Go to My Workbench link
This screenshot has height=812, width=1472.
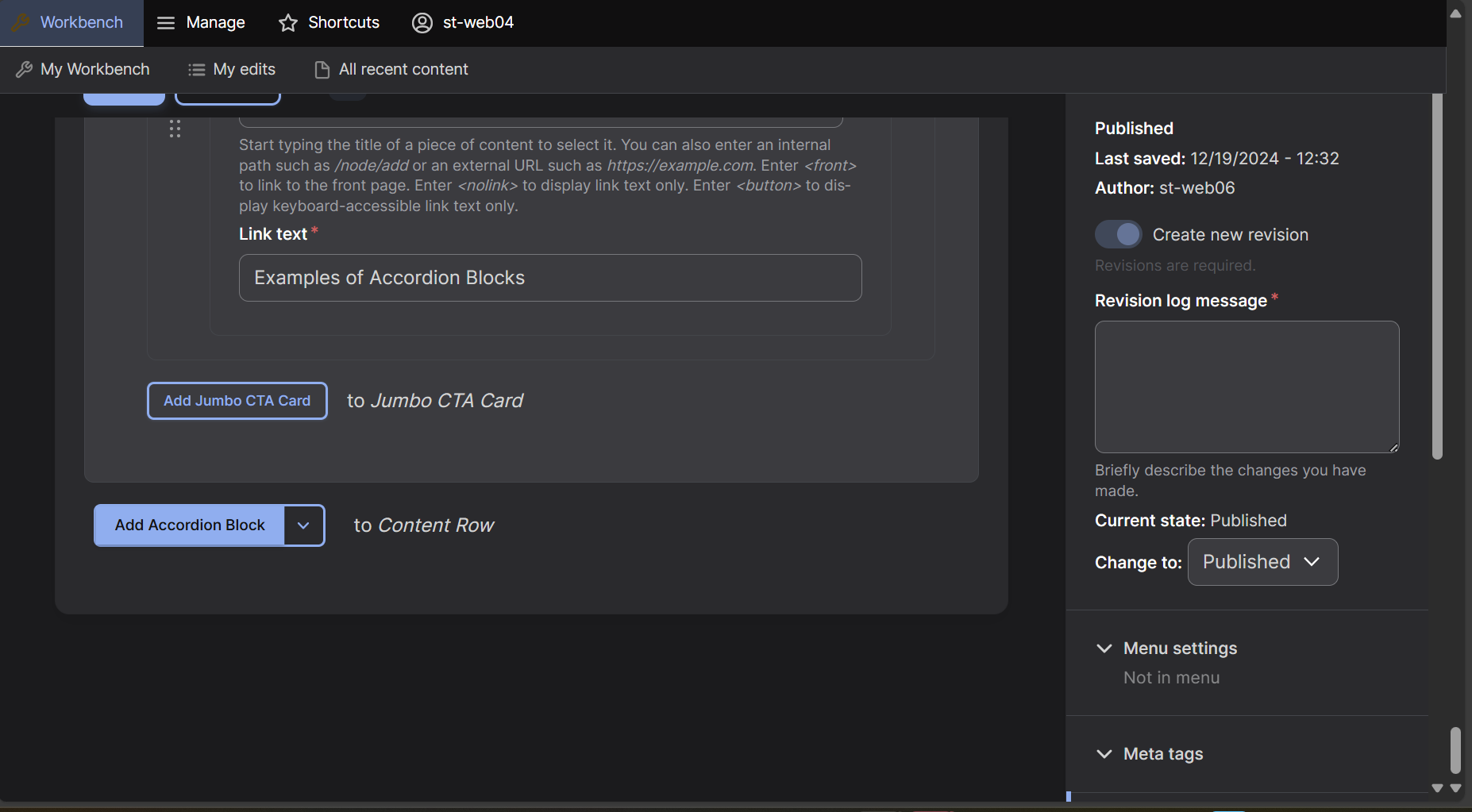(x=83, y=70)
